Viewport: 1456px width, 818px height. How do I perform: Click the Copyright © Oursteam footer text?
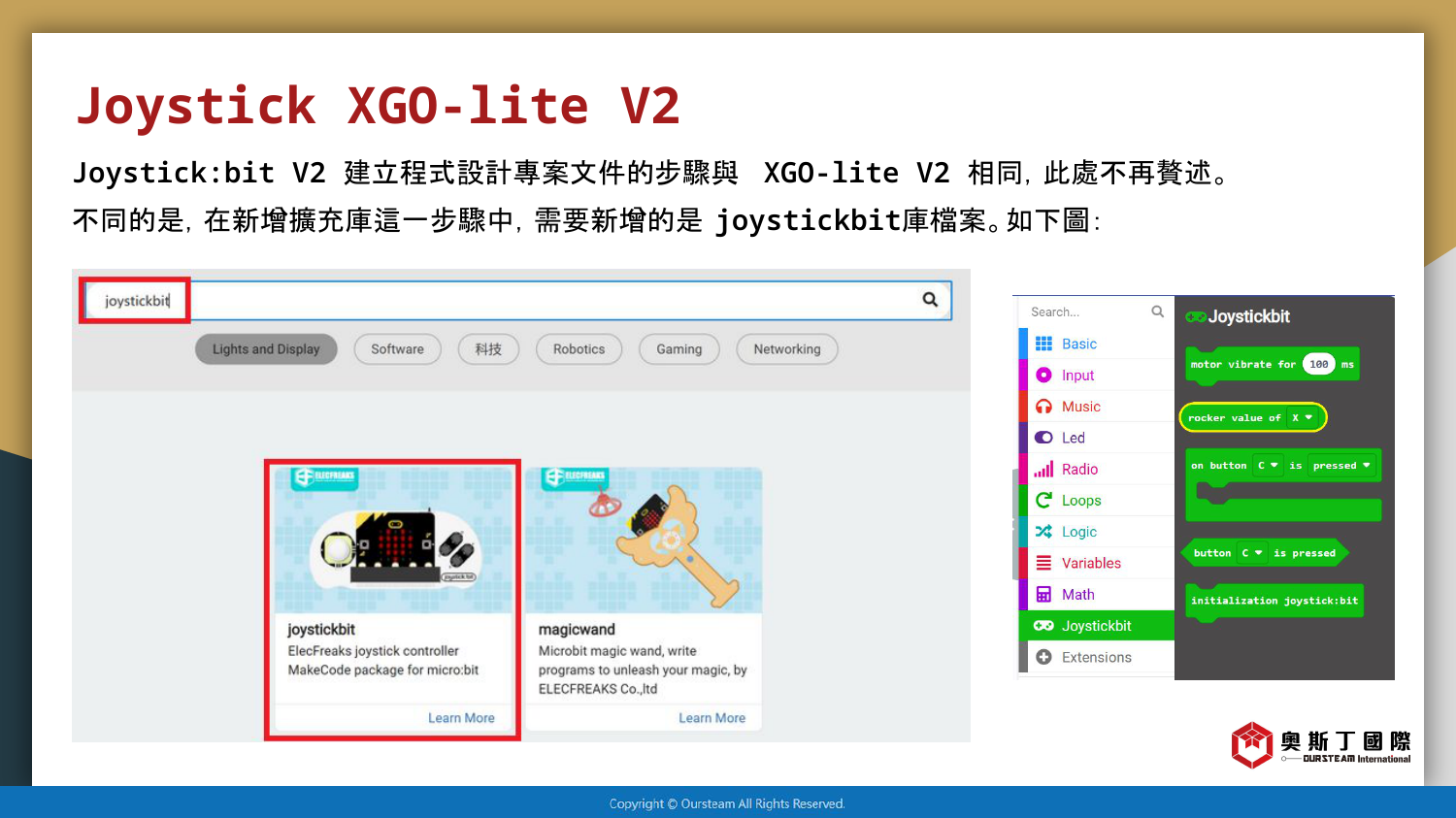727,803
